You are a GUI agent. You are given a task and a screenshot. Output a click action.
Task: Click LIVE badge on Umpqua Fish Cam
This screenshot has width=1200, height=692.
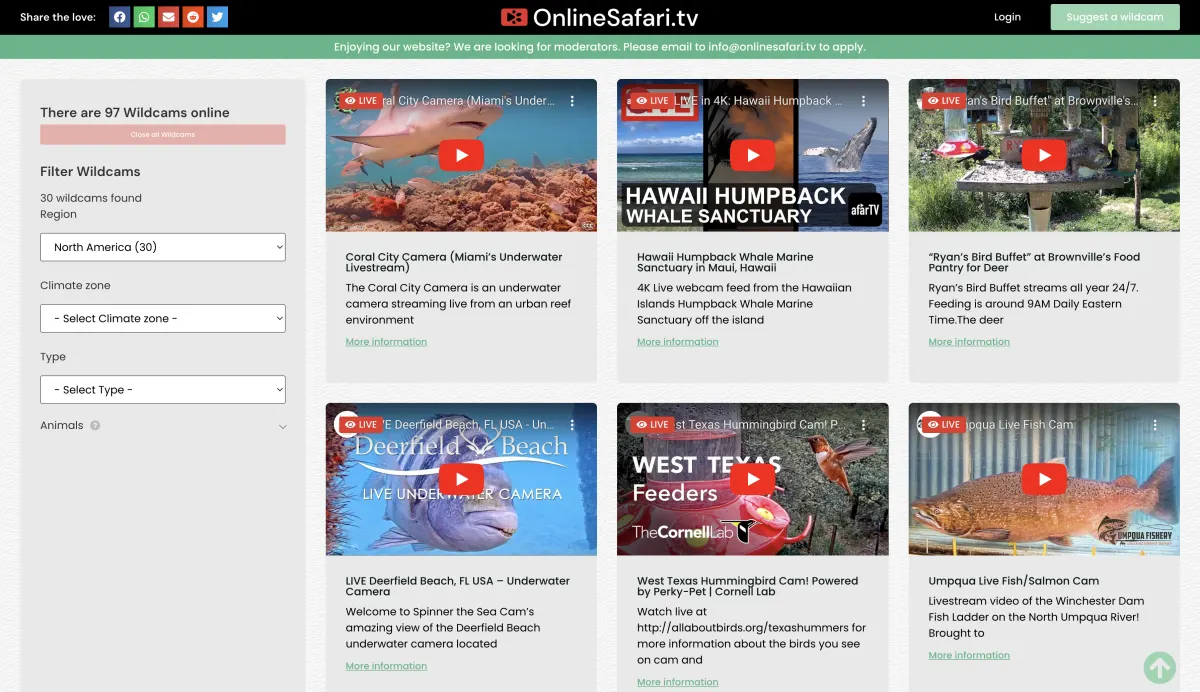click(943, 425)
